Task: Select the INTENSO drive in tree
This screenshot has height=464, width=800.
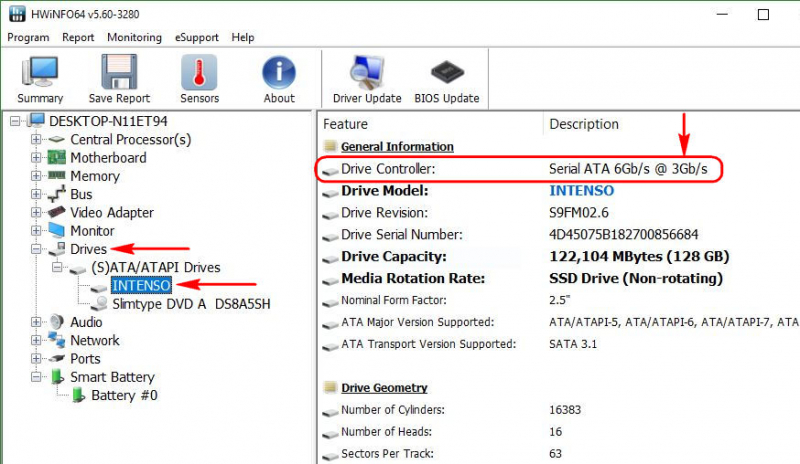Action: point(141,285)
